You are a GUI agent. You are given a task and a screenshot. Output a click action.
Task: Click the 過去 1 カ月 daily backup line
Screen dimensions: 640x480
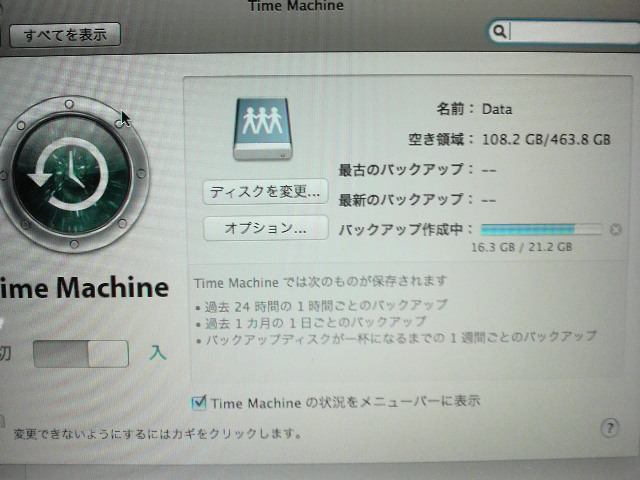click(x=311, y=323)
